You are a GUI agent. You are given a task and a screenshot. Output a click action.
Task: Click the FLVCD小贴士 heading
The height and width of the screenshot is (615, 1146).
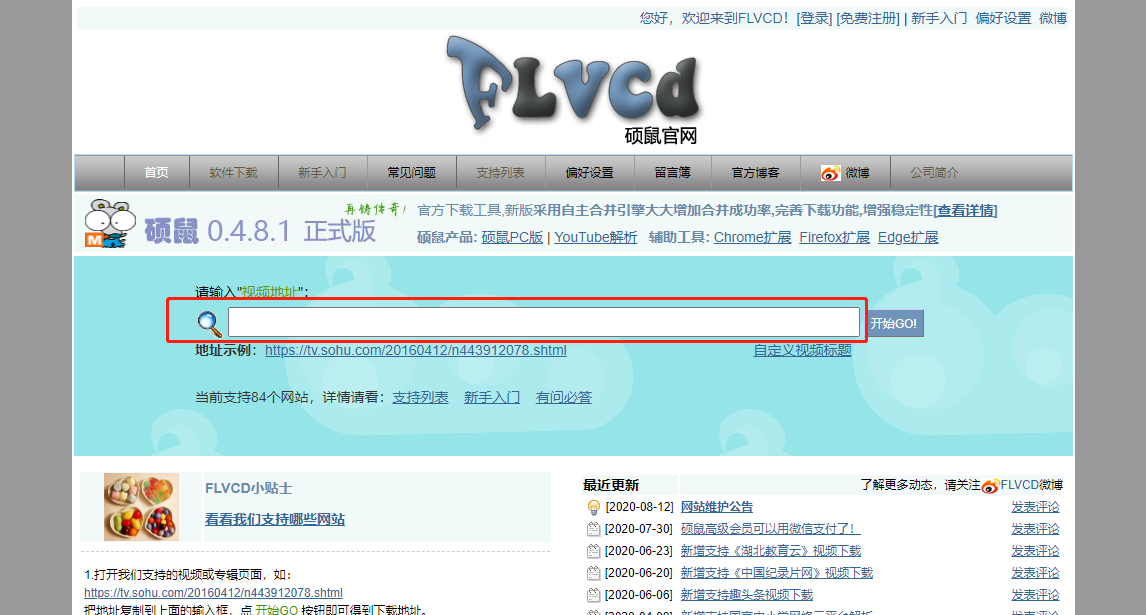coord(248,488)
